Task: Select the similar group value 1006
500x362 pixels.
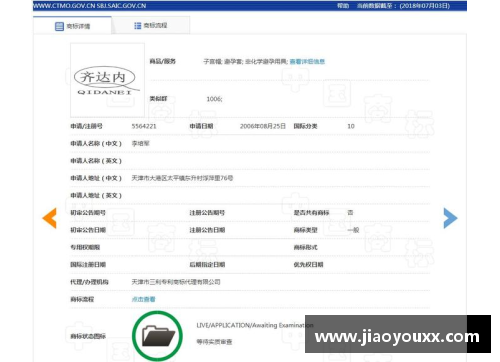Action: 214,99
